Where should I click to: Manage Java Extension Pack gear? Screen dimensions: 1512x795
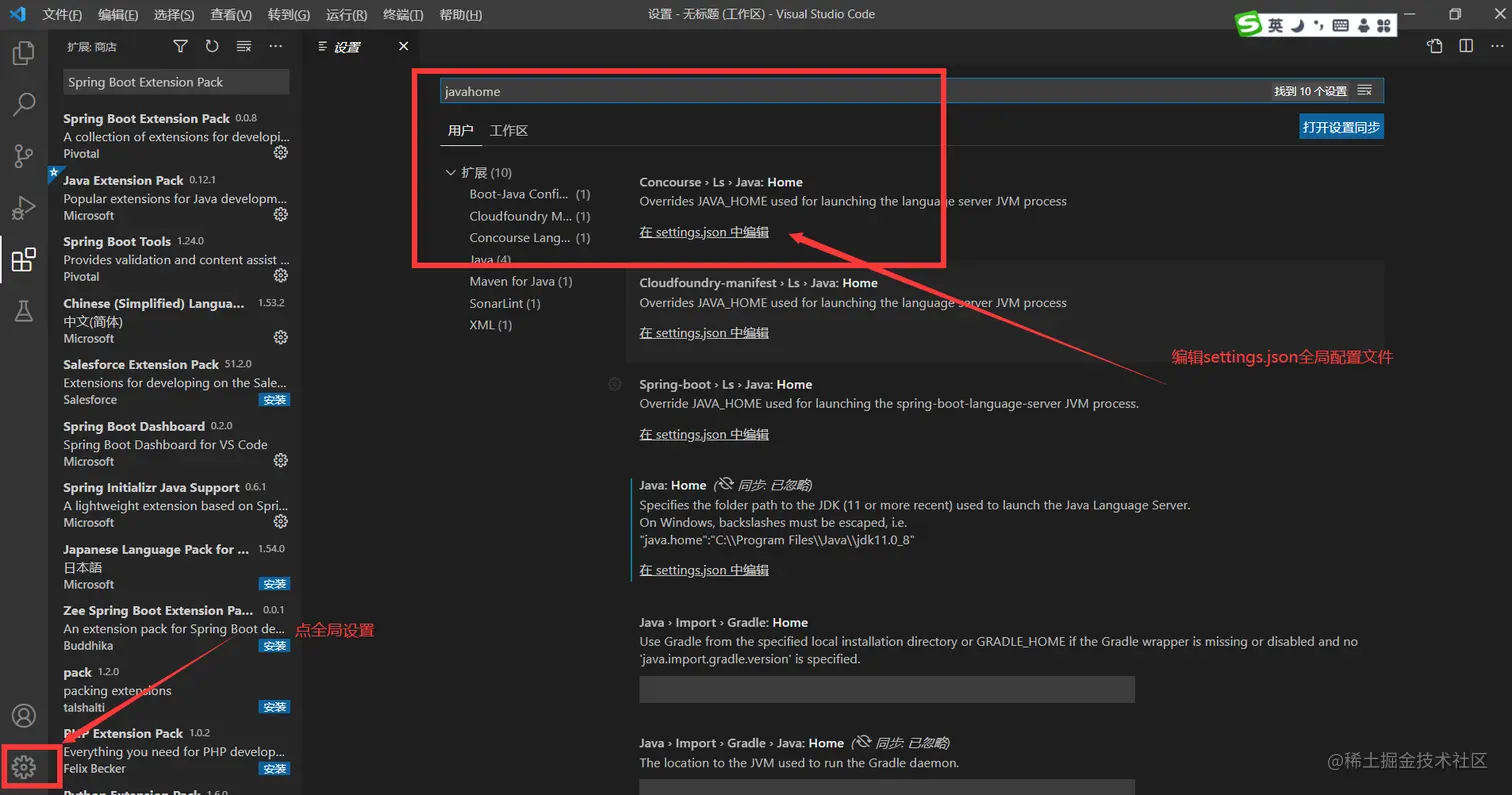(281, 215)
